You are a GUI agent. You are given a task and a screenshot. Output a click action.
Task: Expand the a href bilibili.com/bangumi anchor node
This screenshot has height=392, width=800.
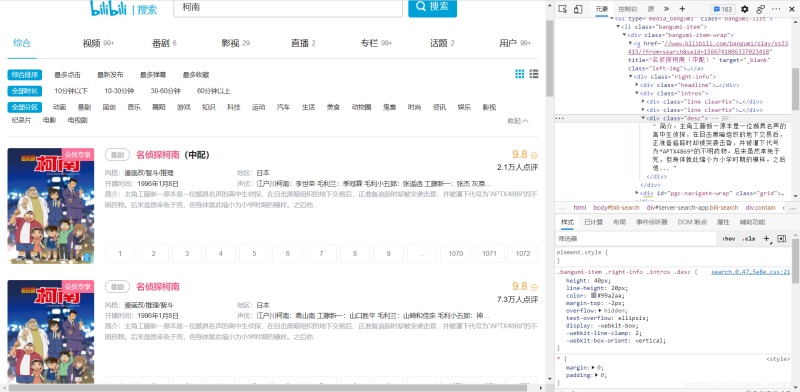tap(631, 43)
